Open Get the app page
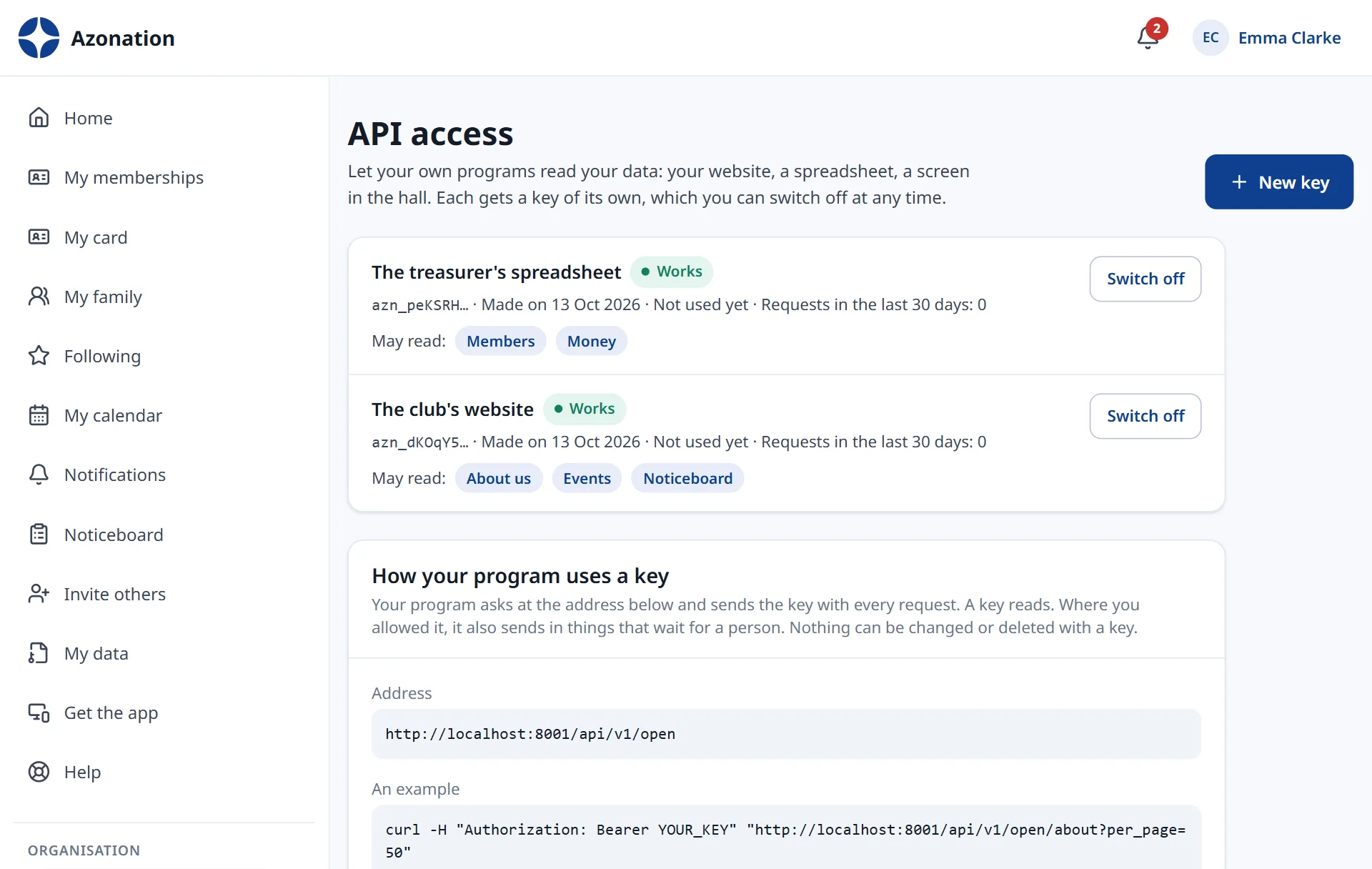 pos(164,712)
